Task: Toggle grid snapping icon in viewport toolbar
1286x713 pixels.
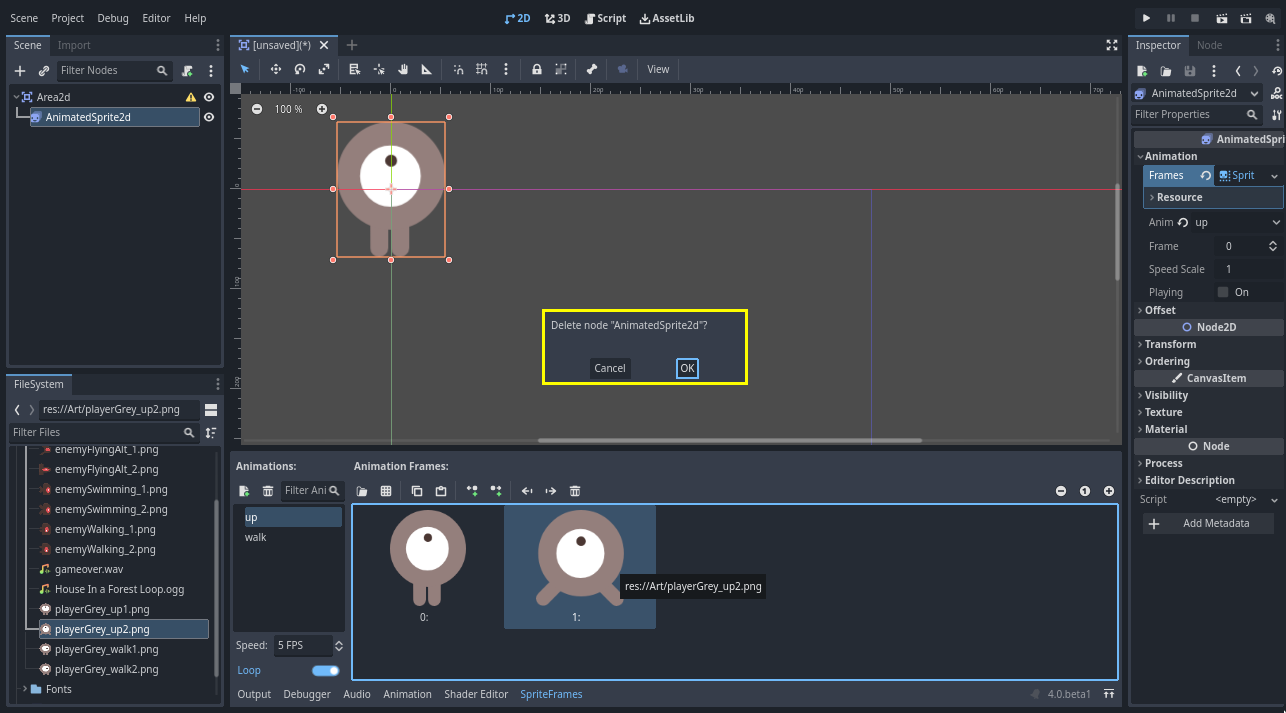Action: click(x=482, y=69)
